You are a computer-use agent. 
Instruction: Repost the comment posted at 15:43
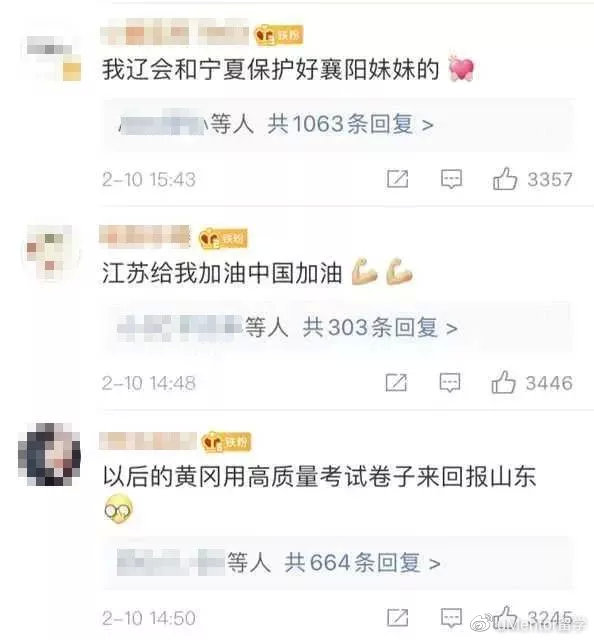click(397, 179)
